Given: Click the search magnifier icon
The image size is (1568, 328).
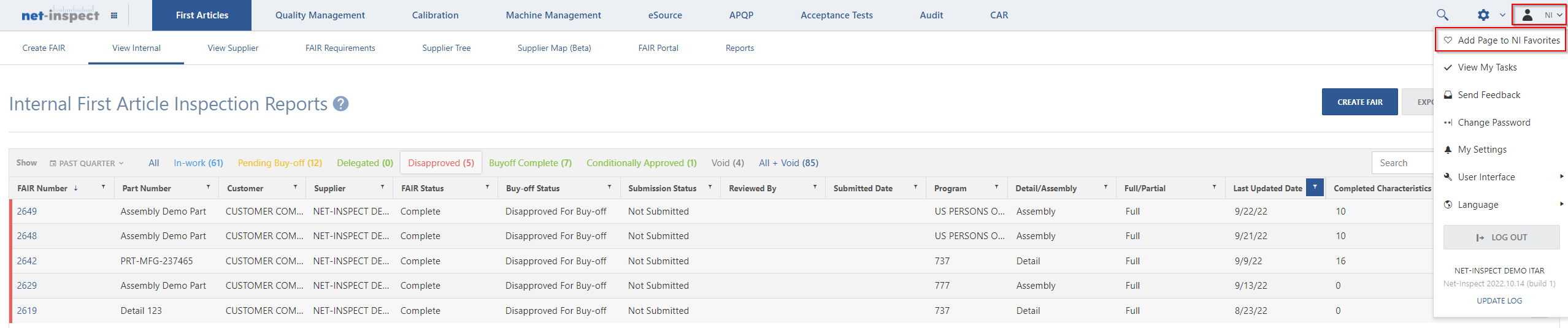Looking at the screenshot, I should click(1442, 15).
